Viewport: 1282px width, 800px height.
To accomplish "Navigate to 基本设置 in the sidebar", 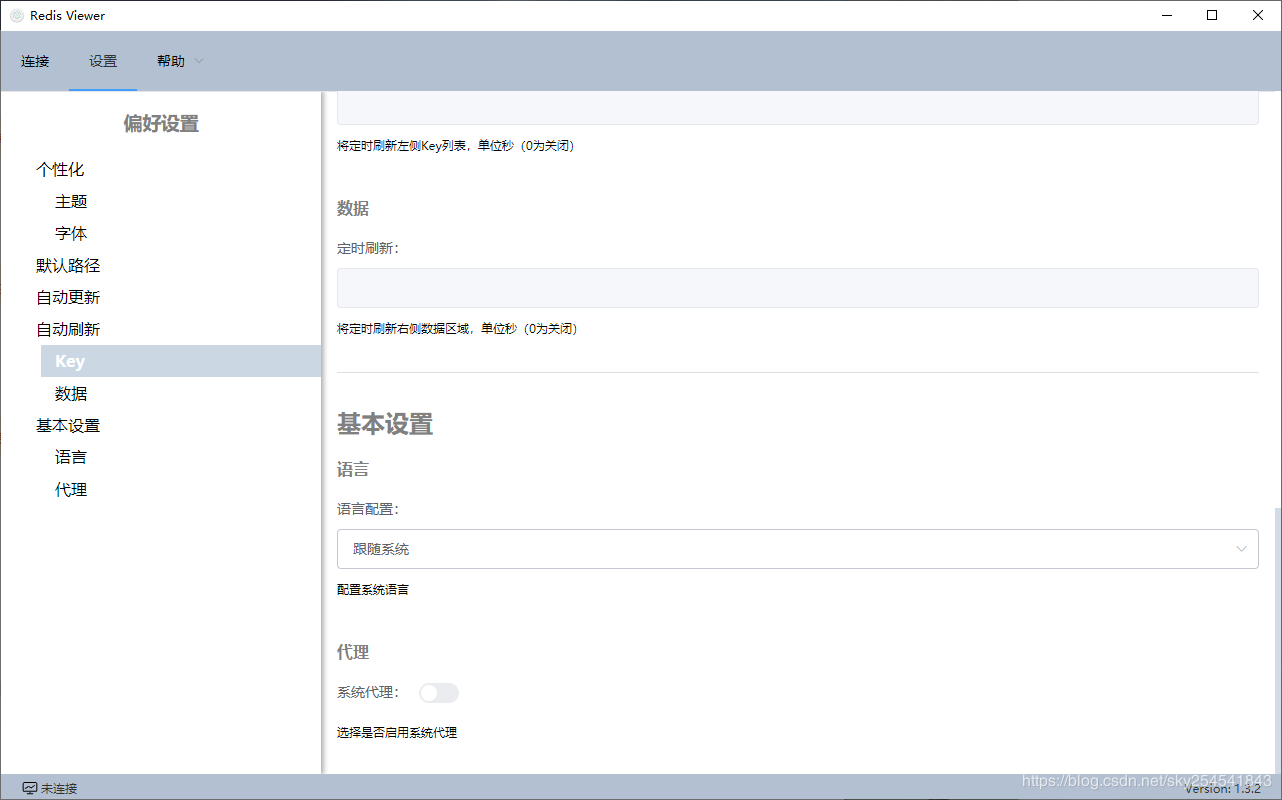I will coord(68,426).
